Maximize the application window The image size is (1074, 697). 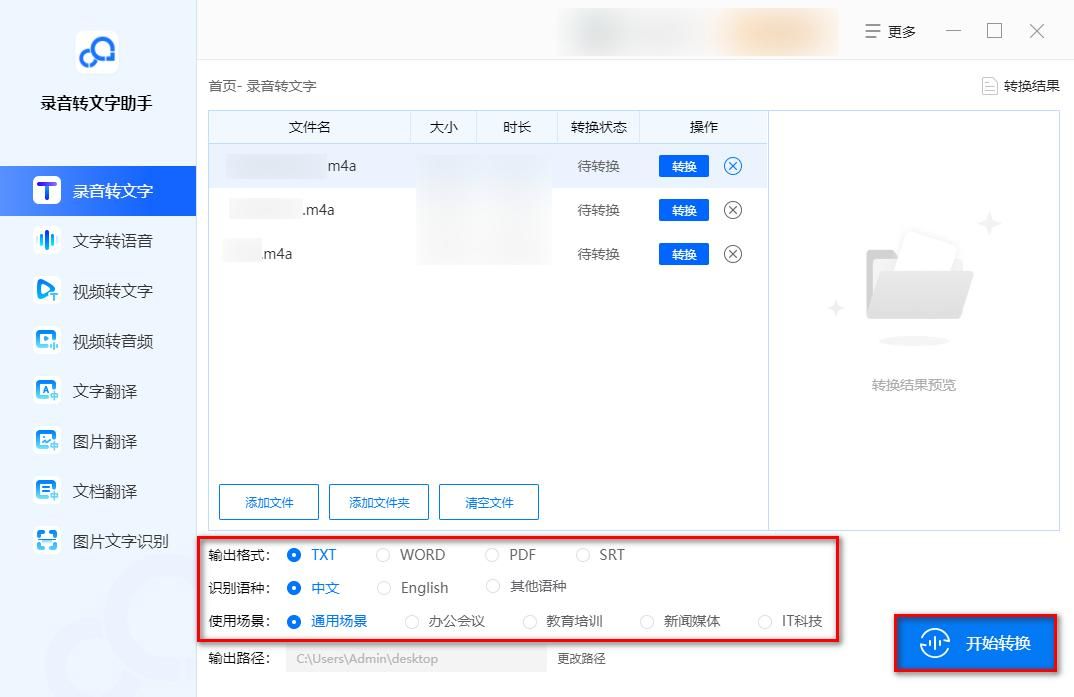tap(995, 31)
